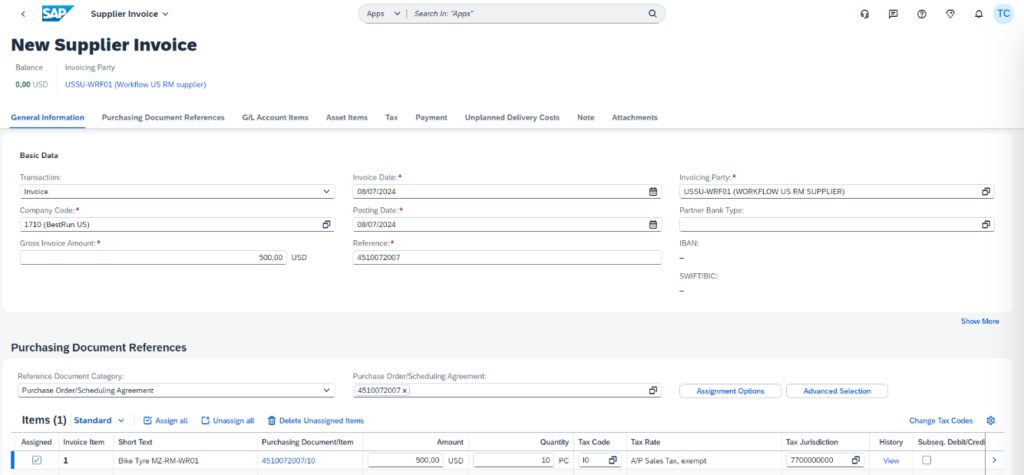Open the help question mark icon

click(922, 14)
